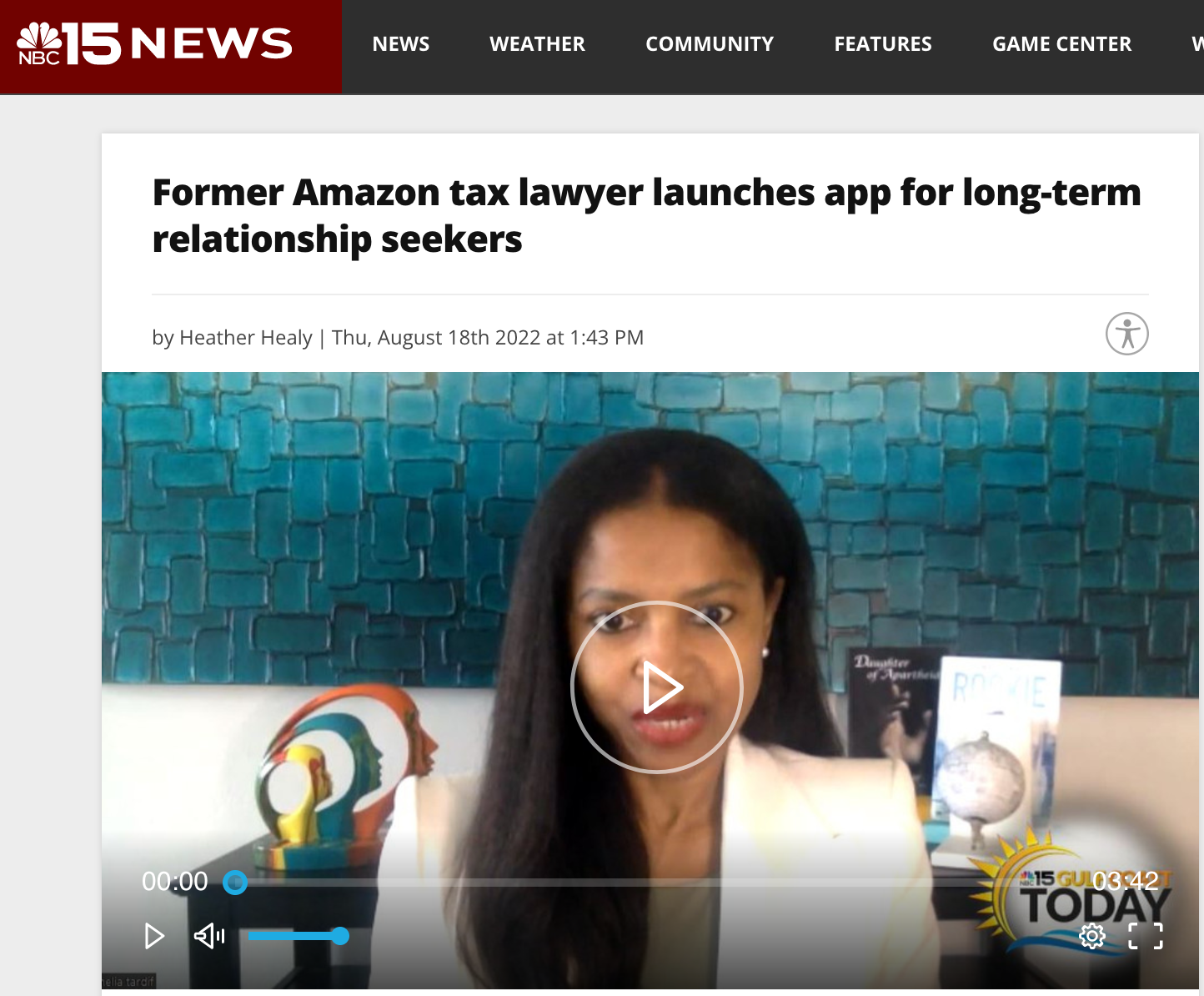Toggle fullscreen video mode
Viewport: 1204px width, 996px height.
(x=1146, y=936)
